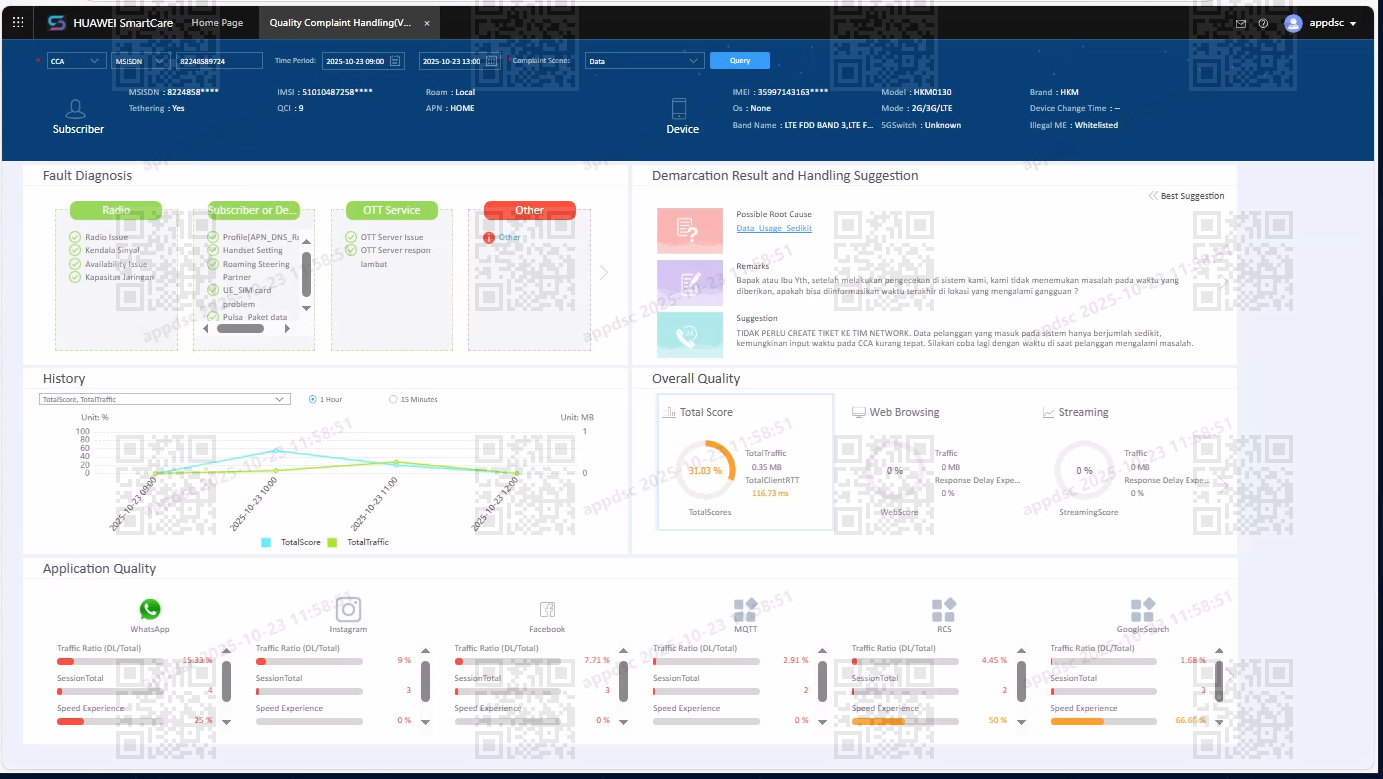Image resolution: width=1383 pixels, height=779 pixels.
Task: Click the OTT Server Issue check icon
Action: pyautogui.click(x=351, y=237)
